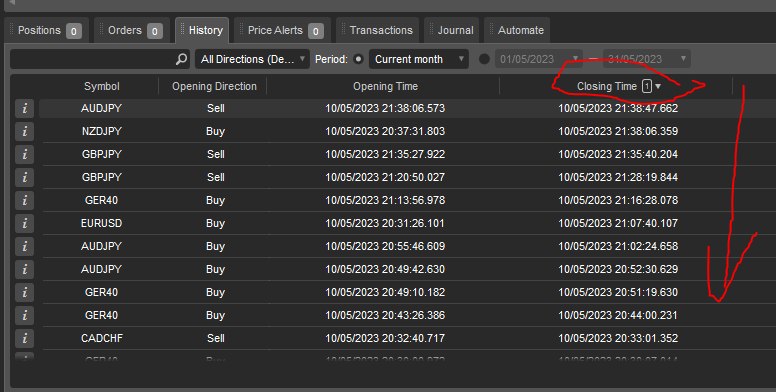The height and width of the screenshot is (392, 776).
Task: Open the Automate tab
Action: (x=517, y=31)
